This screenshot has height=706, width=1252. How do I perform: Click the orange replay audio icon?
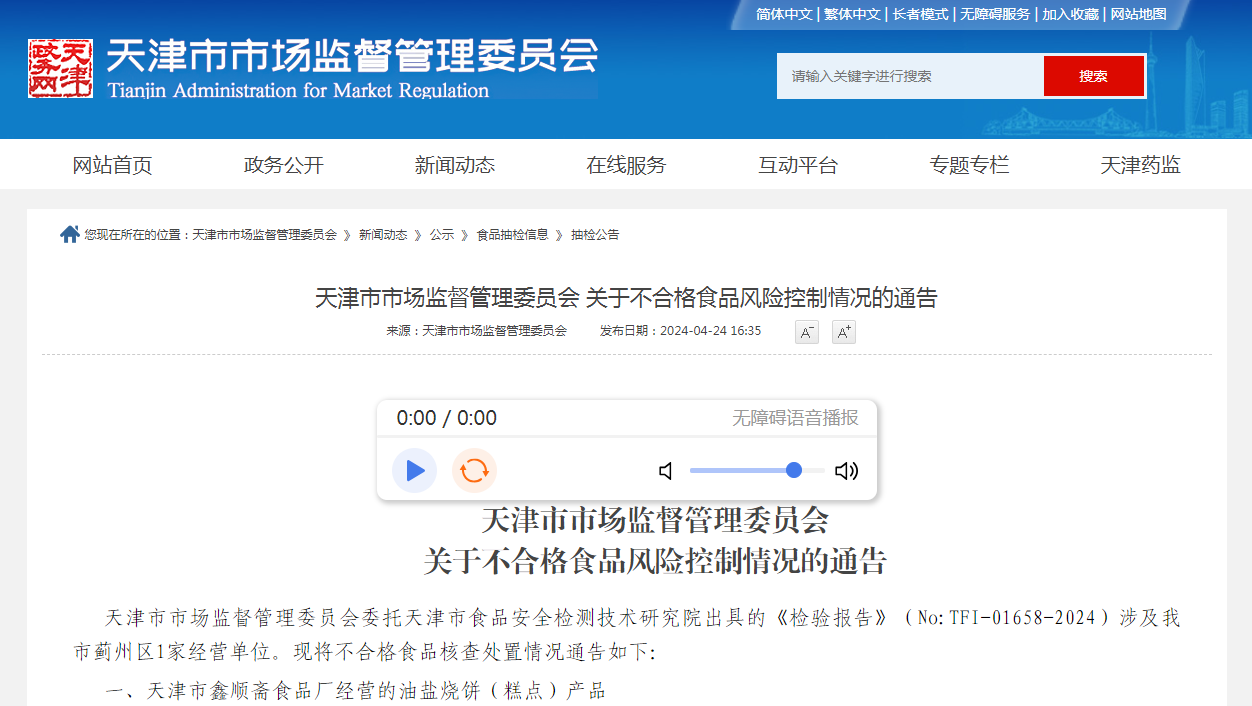click(474, 471)
